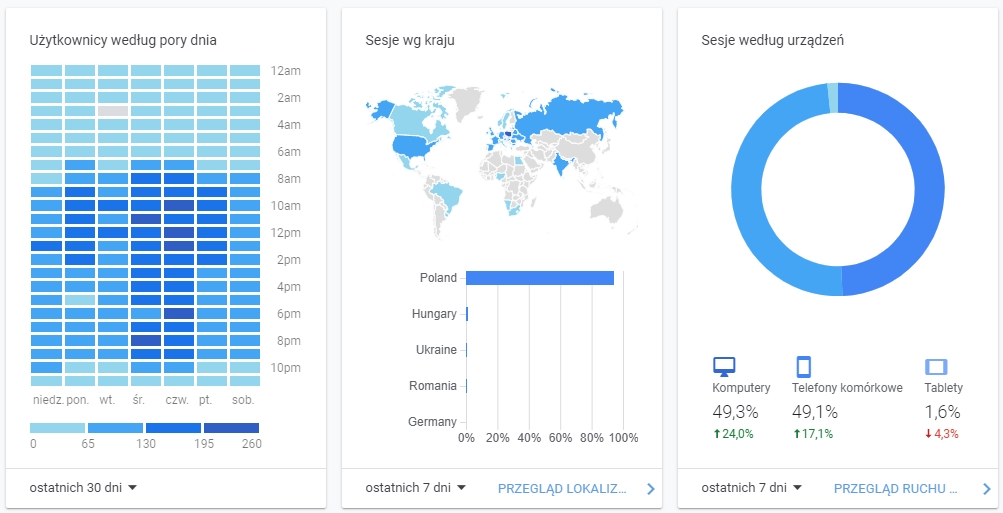The width and height of the screenshot is (1003, 513).
Task: Click the dark heatmap cell for czw. at 10am
Action: pos(179,205)
